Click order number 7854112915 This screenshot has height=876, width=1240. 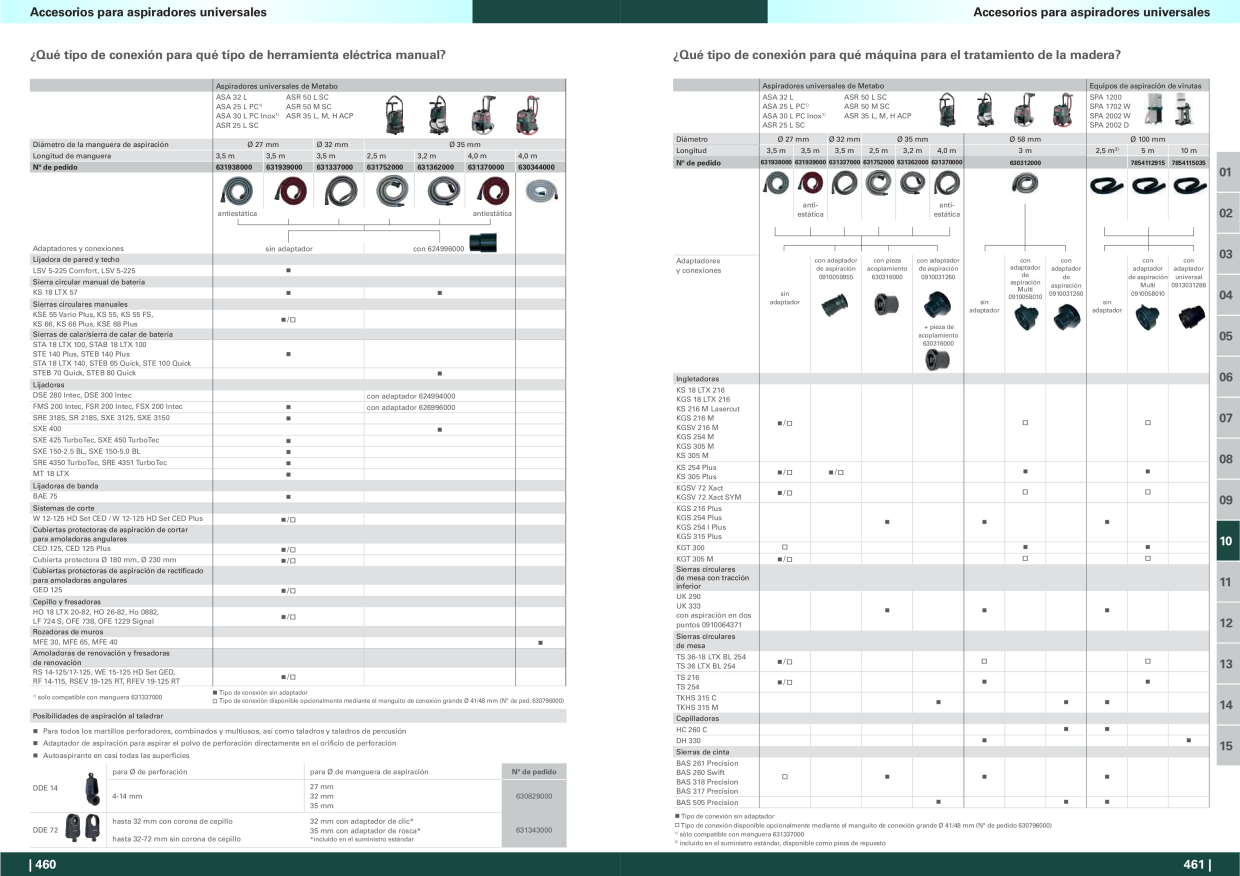[x=1147, y=162]
